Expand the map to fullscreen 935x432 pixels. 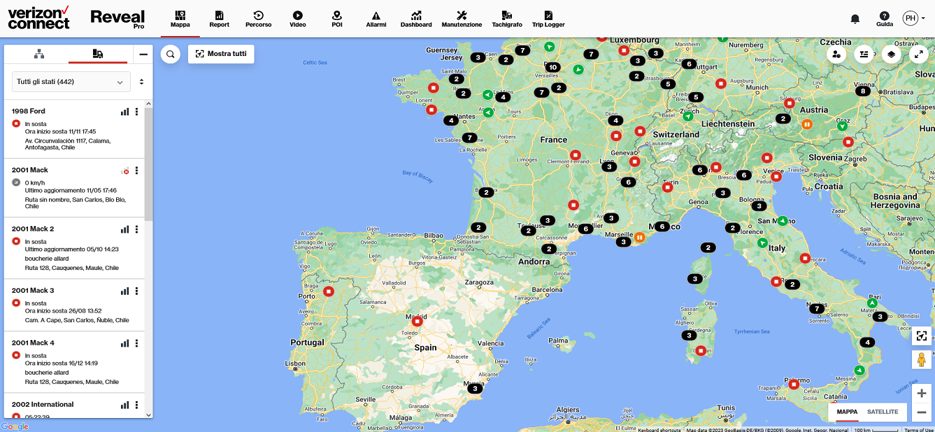918,54
